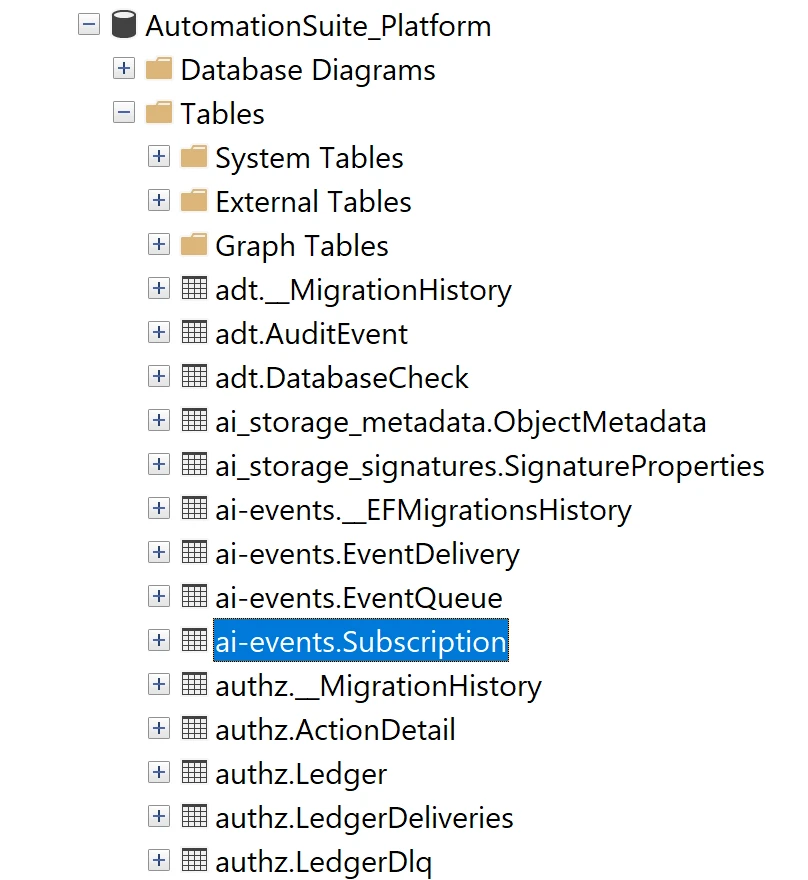Click the System Tables folder icon
This screenshot has width=808, height=880.
[194, 157]
